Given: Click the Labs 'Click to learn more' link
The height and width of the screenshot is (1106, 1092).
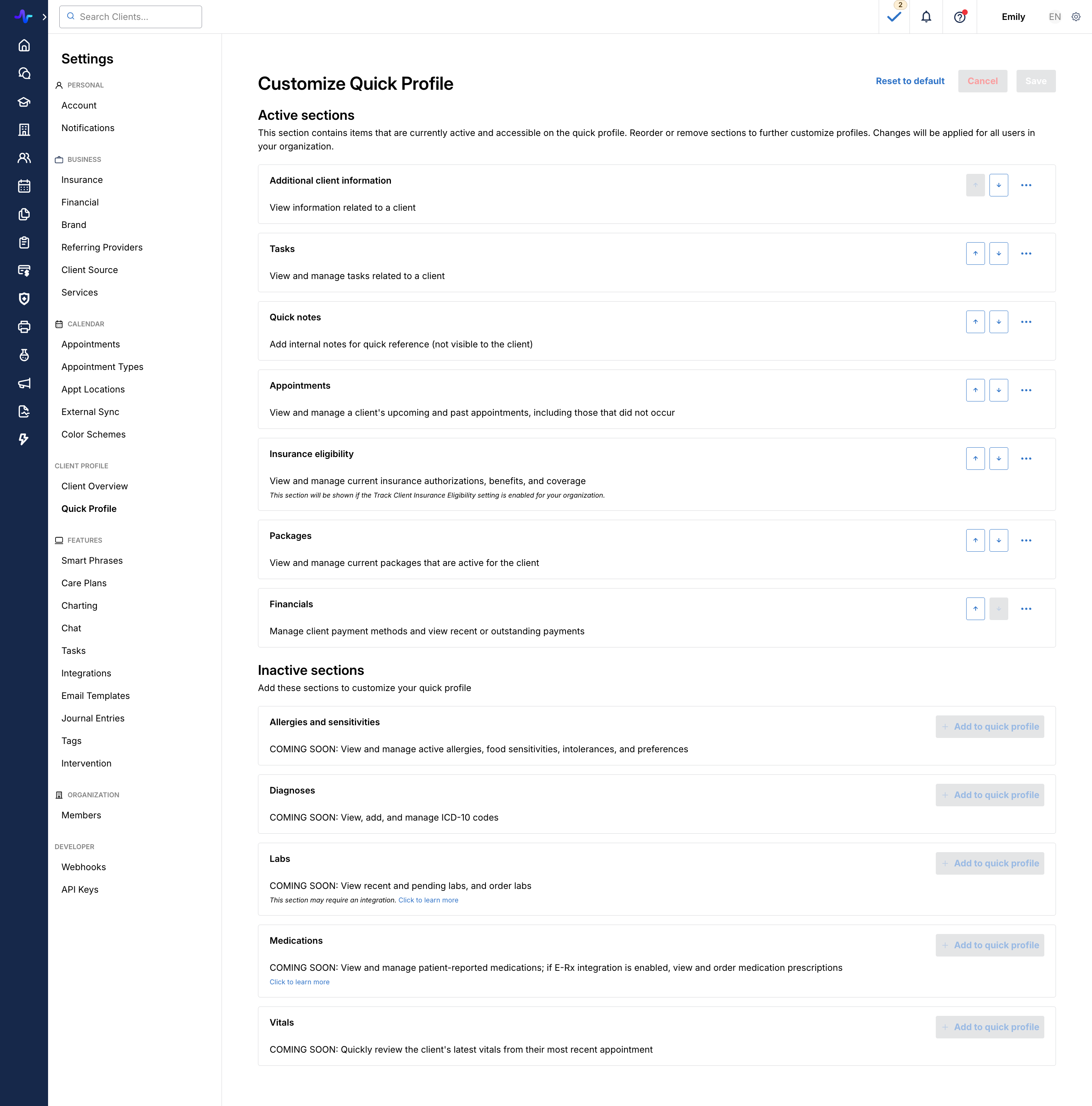Looking at the screenshot, I should 428,900.
